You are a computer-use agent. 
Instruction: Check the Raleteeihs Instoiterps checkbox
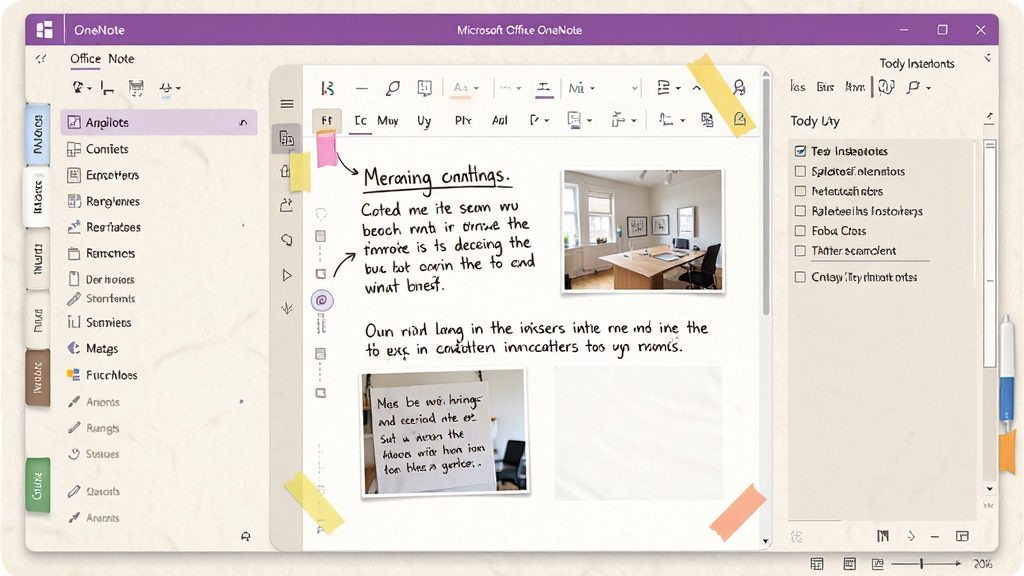pos(800,211)
